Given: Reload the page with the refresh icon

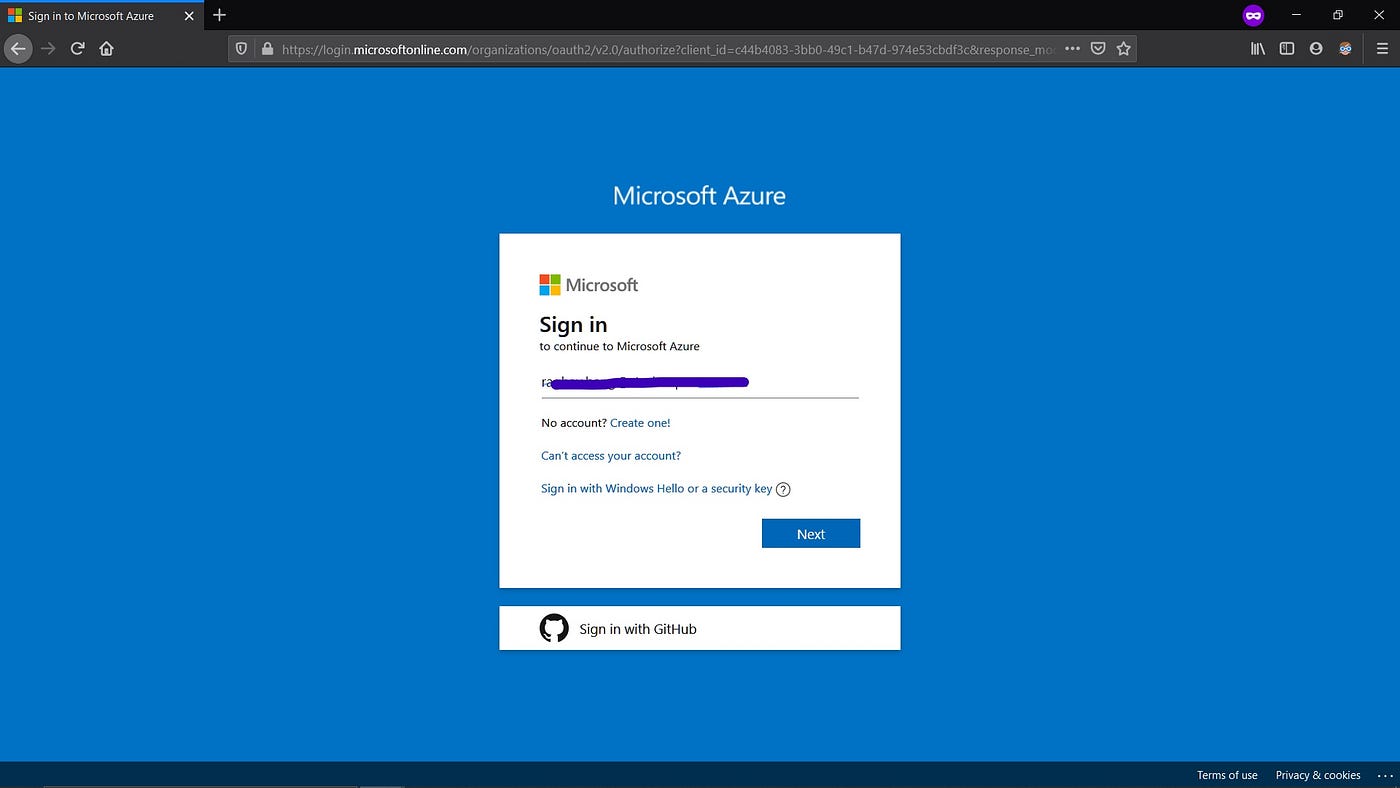Looking at the screenshot, I should [77, 48].
